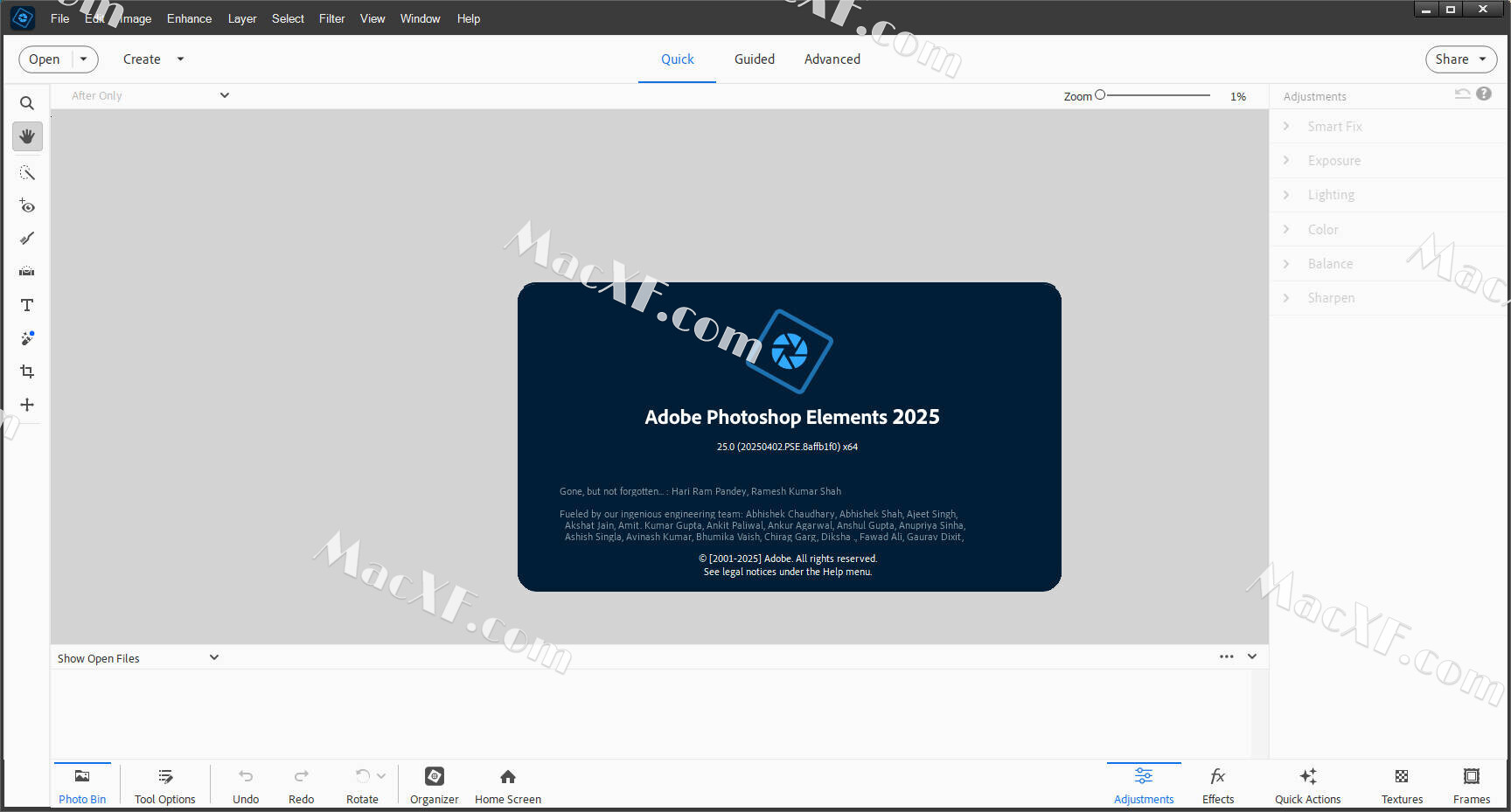Switch to the Guided mode tab
The width and height of the screenshot is (1511, 812).
point(755,59)
